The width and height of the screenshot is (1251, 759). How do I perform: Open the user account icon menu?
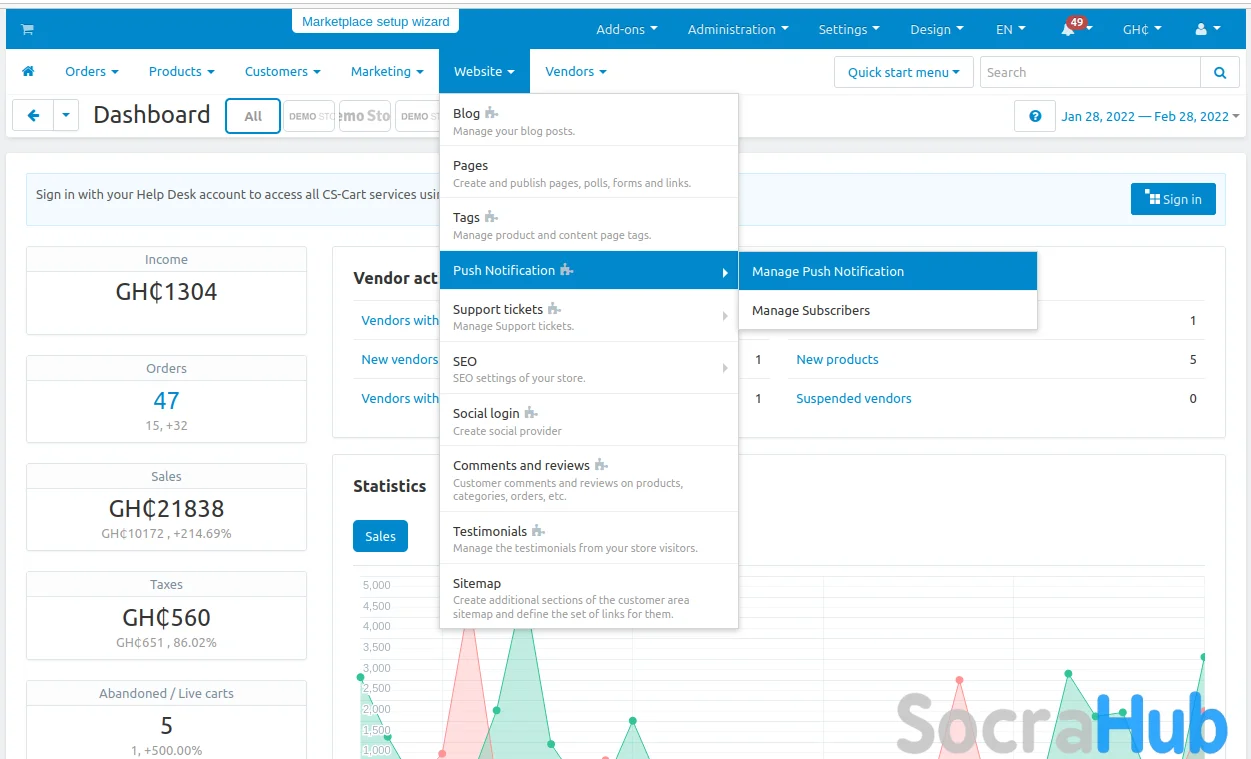[x=1207, y=29]
